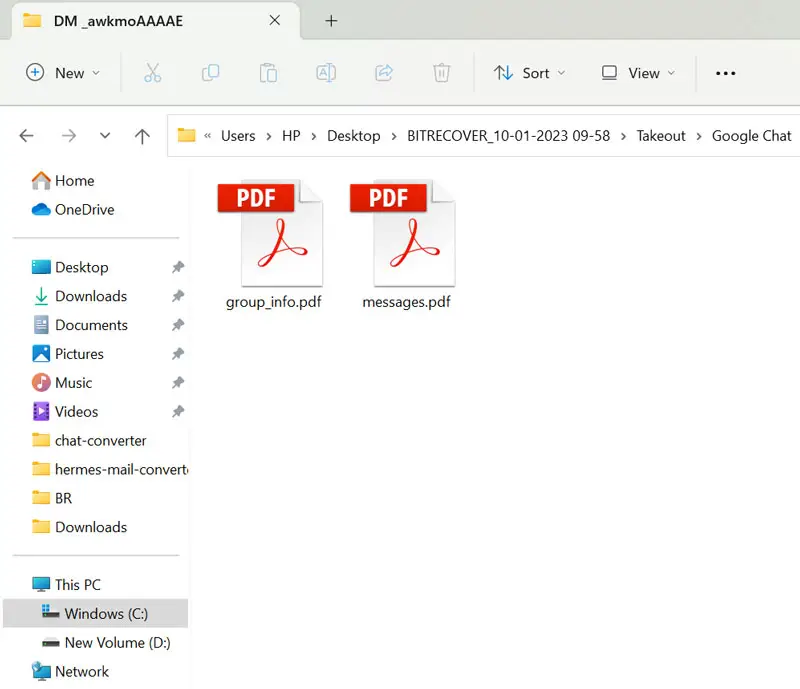Viewport: 800px width, 689px height.
Task: Click Desktop in the address breadcrumb
Action: (x=354, y=136)
